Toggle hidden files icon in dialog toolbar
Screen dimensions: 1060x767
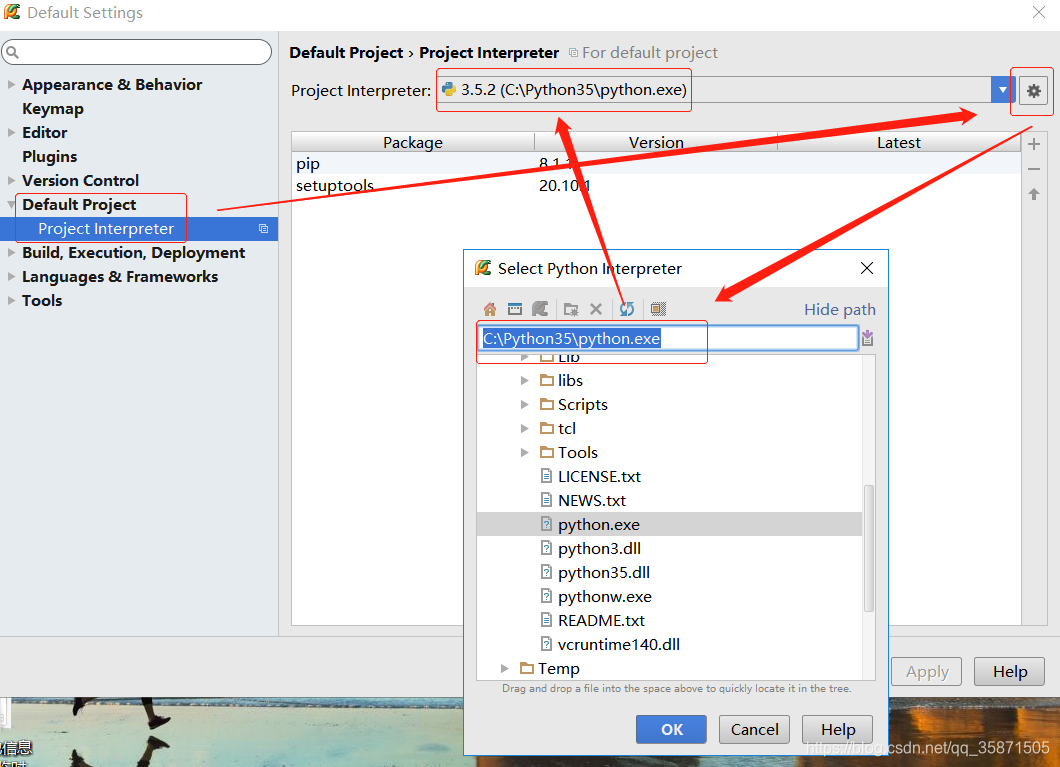click(657, 309)
